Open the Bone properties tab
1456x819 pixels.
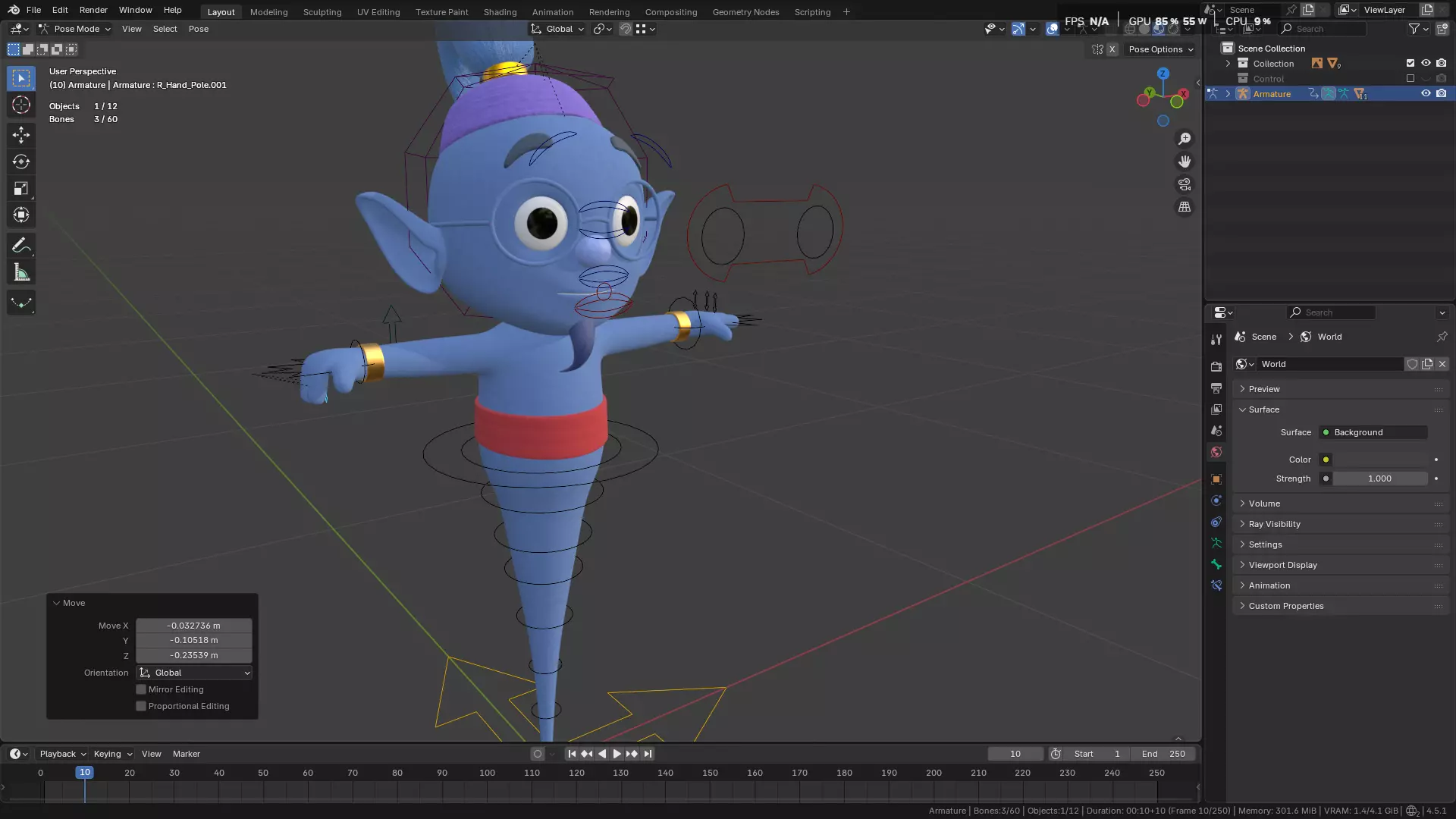(x=1216, y=564)
